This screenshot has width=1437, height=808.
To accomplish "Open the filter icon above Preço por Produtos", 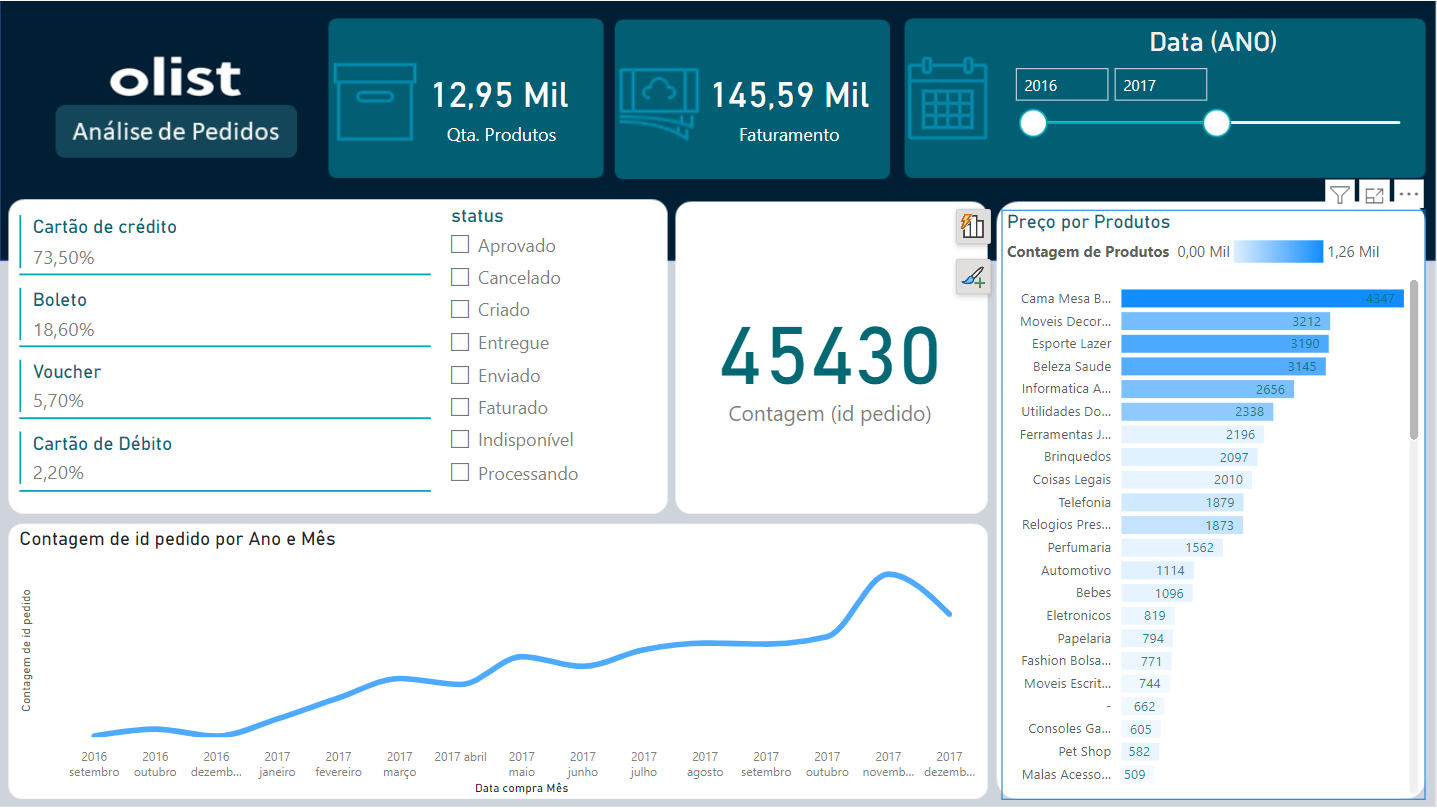I will [x=1340, y=195].
